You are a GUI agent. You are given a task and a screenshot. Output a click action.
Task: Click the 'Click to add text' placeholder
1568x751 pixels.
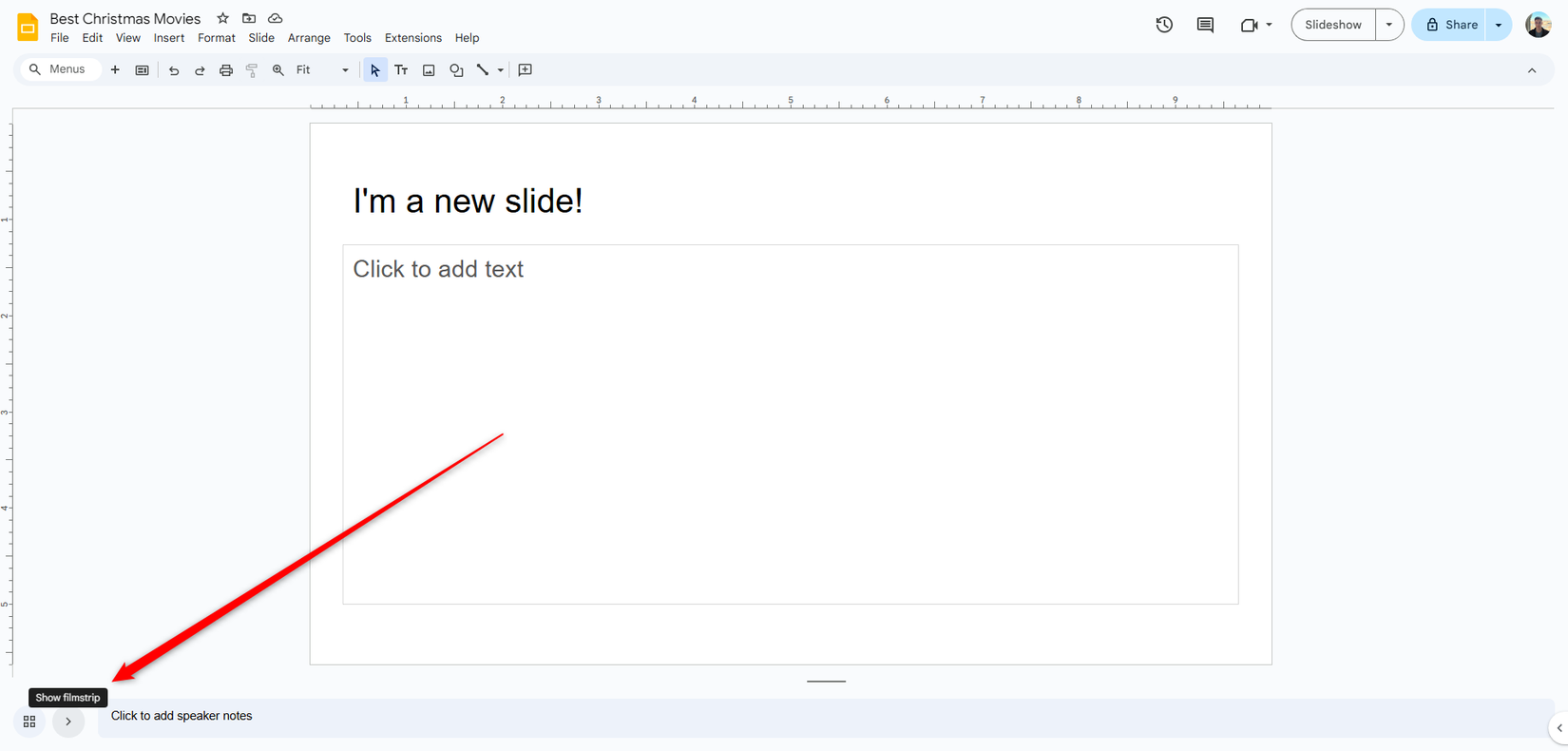[791, 424]
